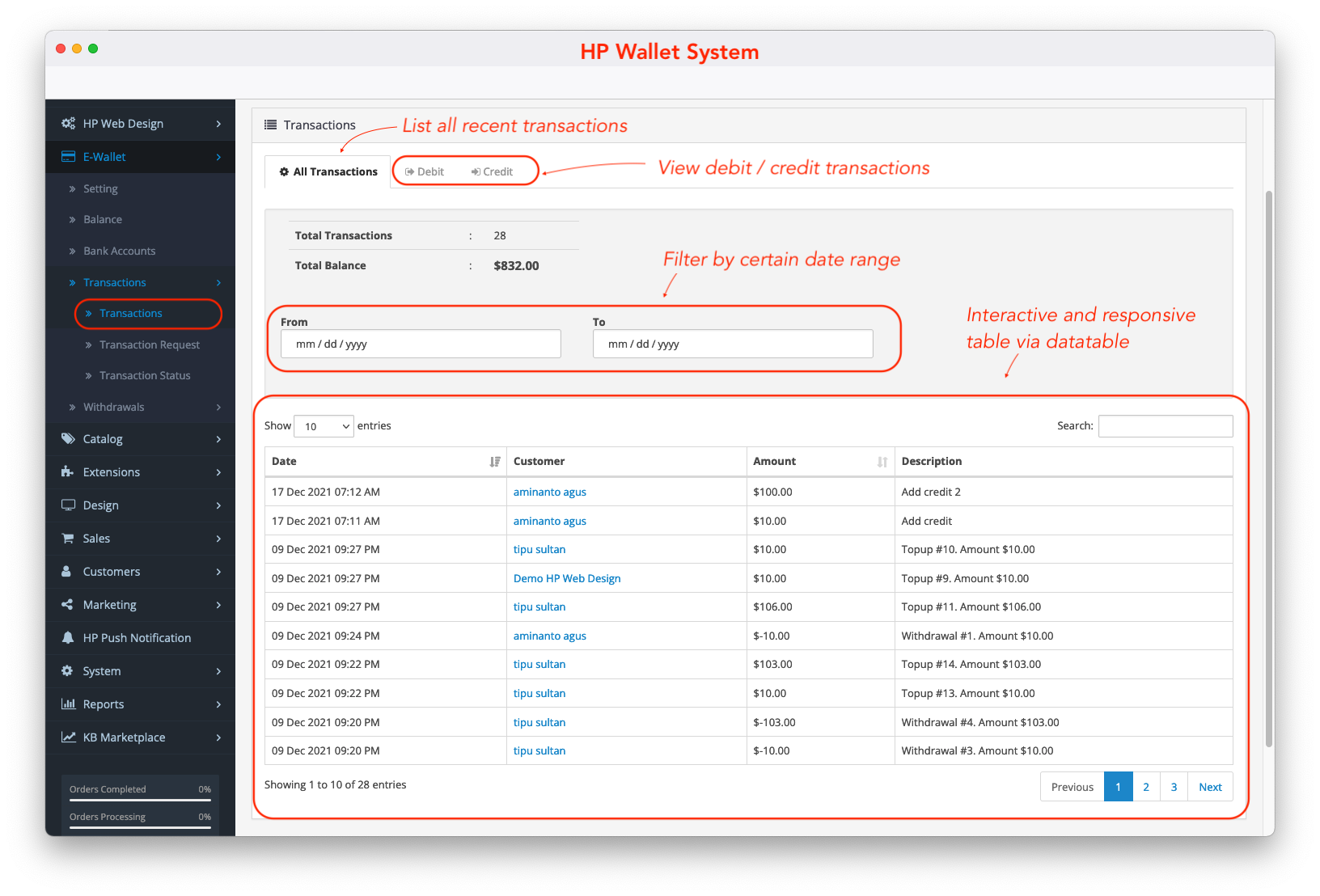Click the From date input field
The height and width of the screenshot is (896, 1320).
click(x=421, y=344)
